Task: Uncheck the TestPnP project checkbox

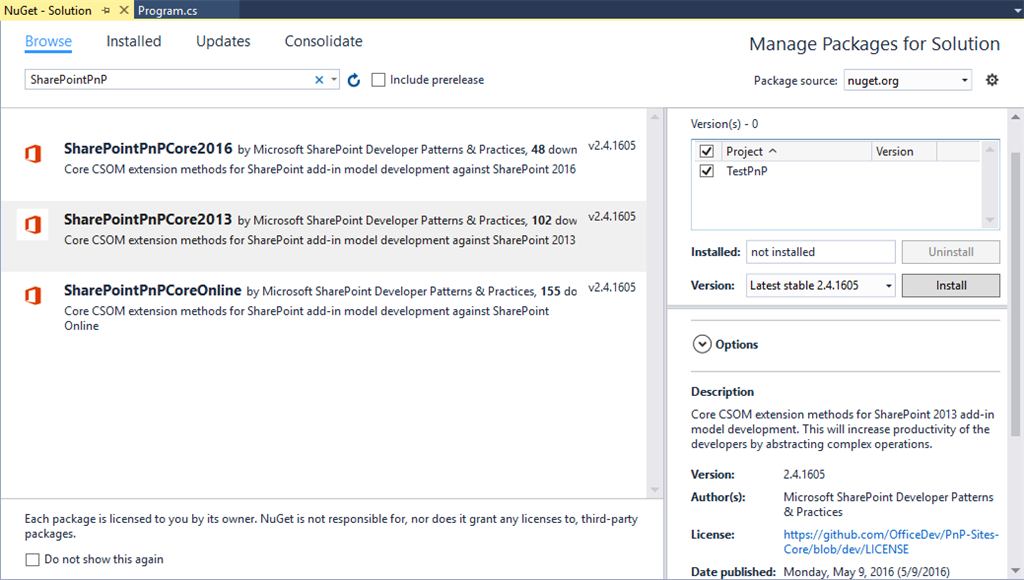Action: pos(707,171)
